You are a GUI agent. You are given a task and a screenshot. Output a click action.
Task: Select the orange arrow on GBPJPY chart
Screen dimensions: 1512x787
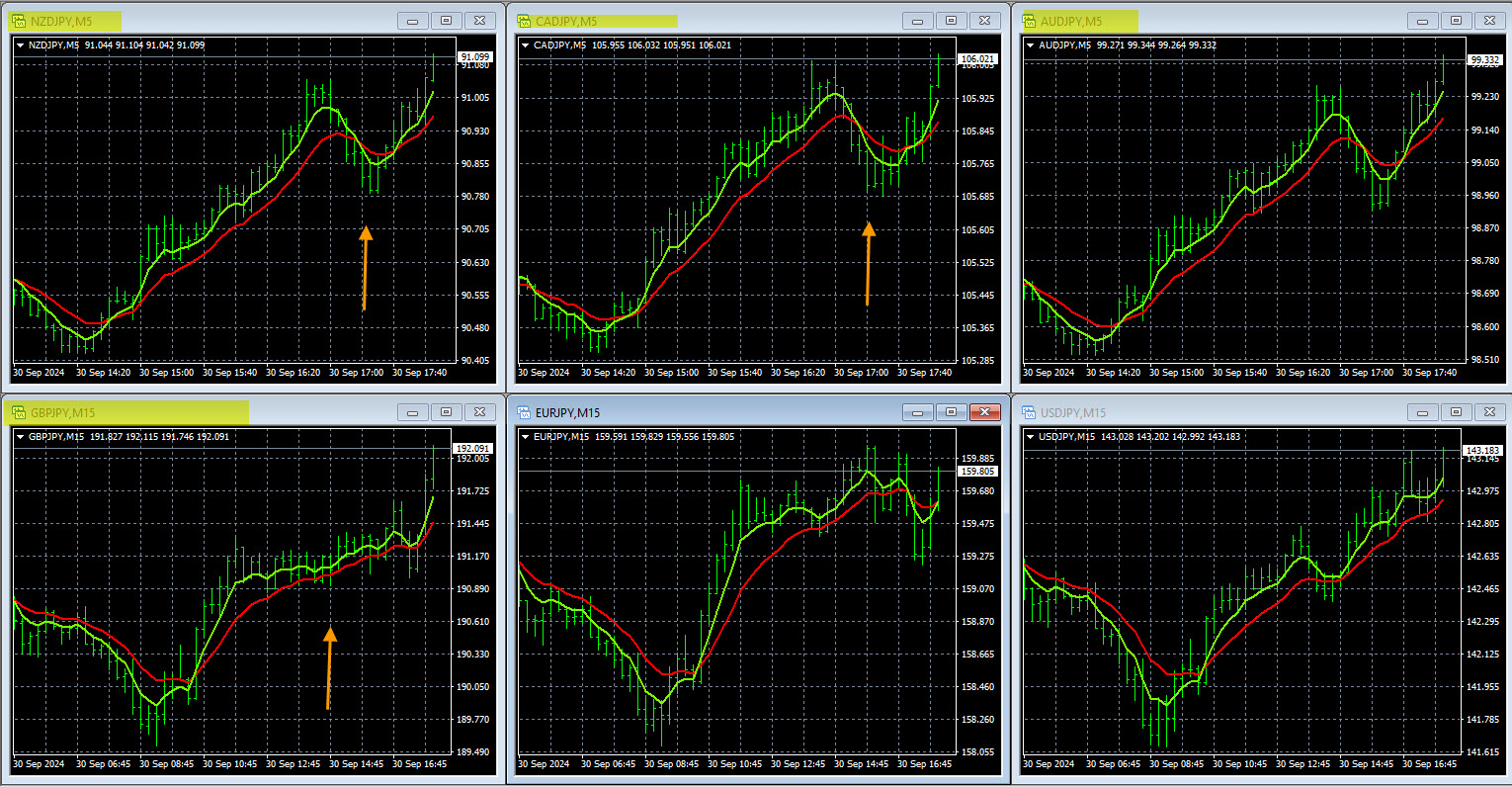pyautogui.click(x=329, y=667)
